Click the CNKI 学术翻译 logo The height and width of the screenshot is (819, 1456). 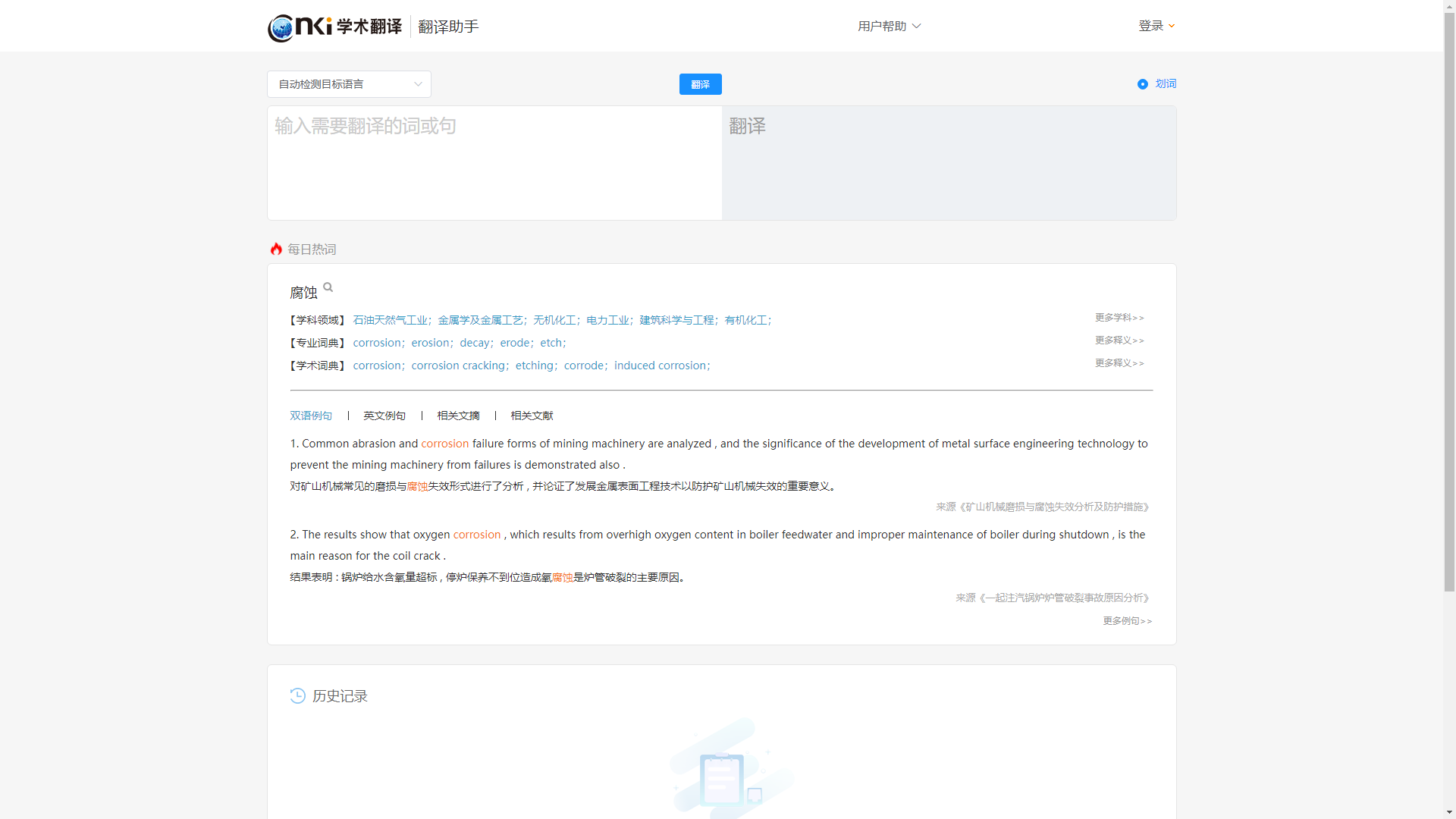(334, 27)
